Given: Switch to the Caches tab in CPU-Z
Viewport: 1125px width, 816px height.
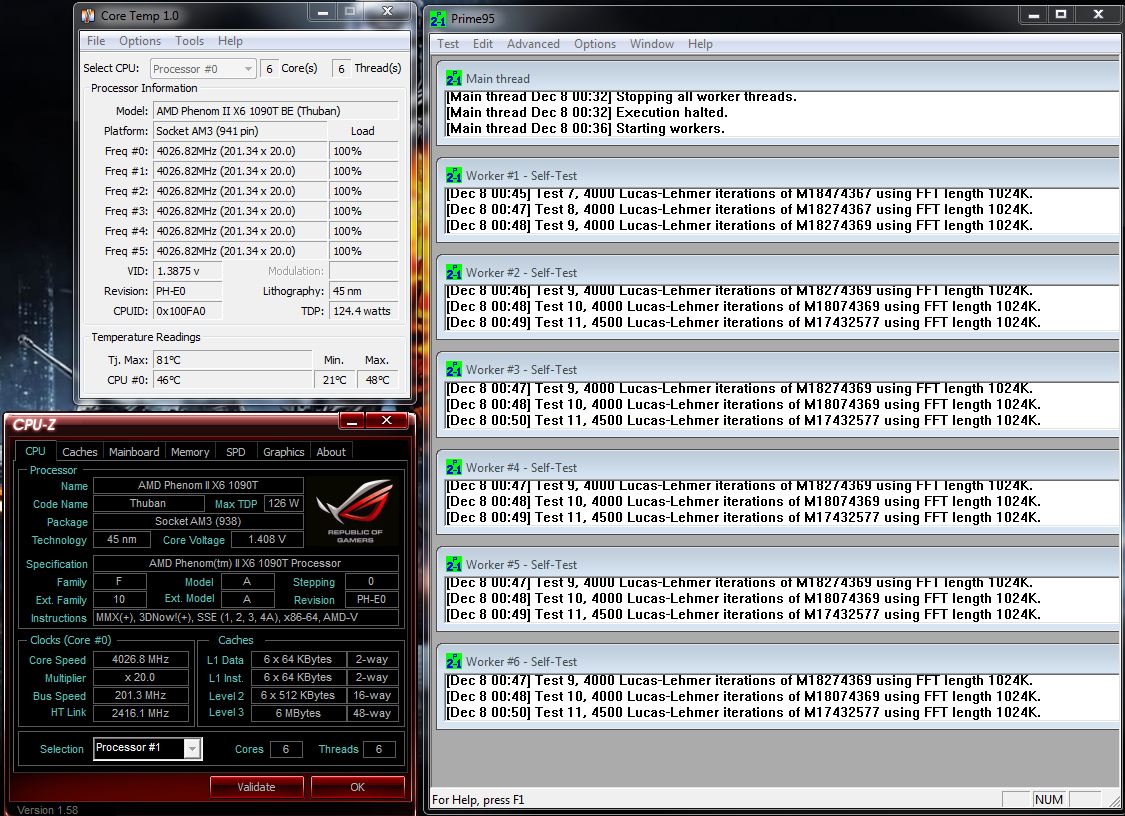Looking at the screenshot, I should pos(80,451).
